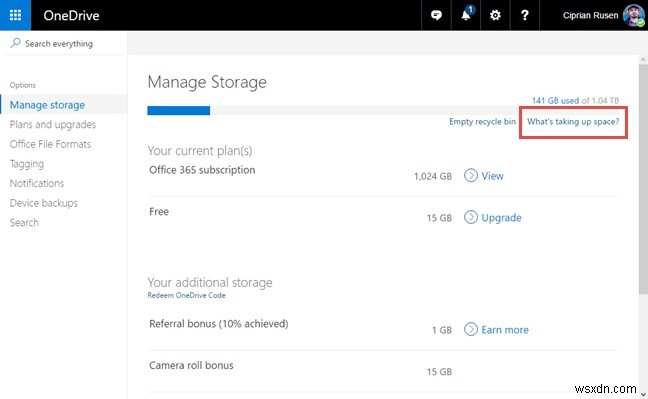Click the 141 GB used link

555,100
